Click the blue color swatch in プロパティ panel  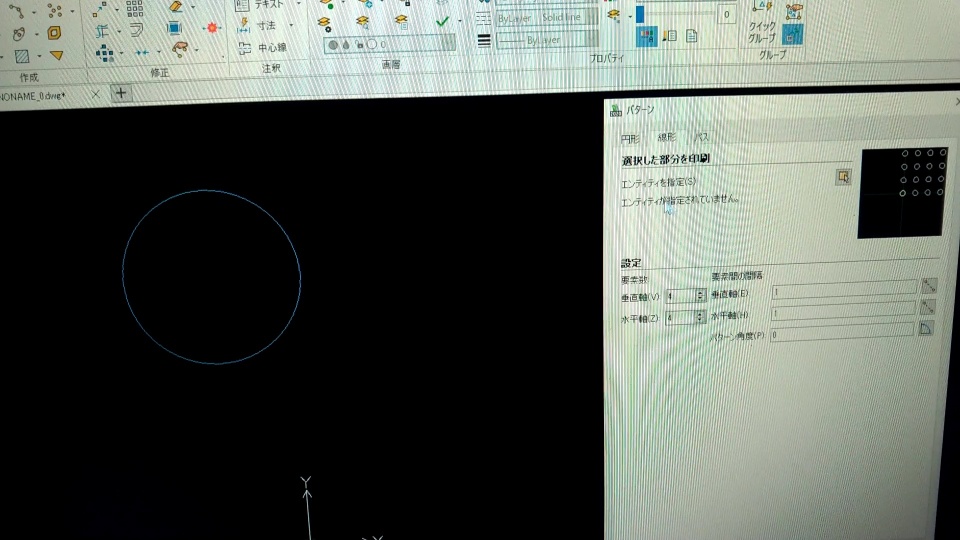[640, 14]
